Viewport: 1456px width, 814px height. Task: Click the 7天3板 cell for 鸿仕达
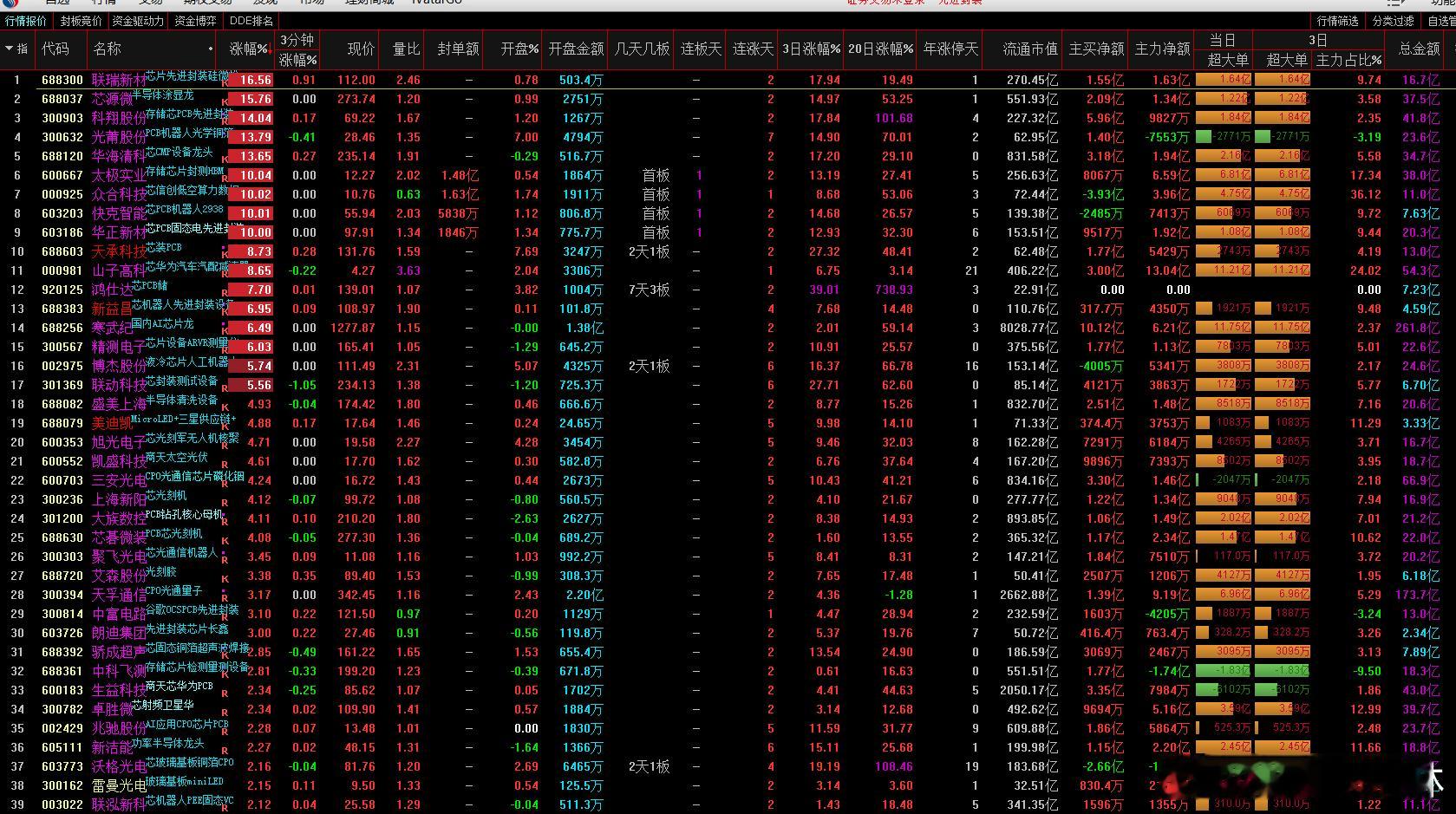click(650, 290)
